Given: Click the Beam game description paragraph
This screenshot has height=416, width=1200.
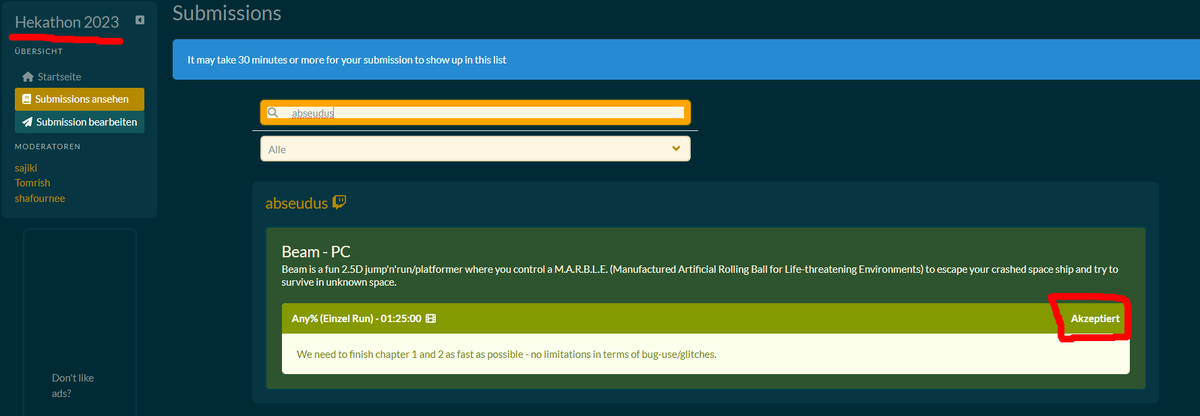Looking at the screenshot, I should pyautogui.click(x=700, y=276).
